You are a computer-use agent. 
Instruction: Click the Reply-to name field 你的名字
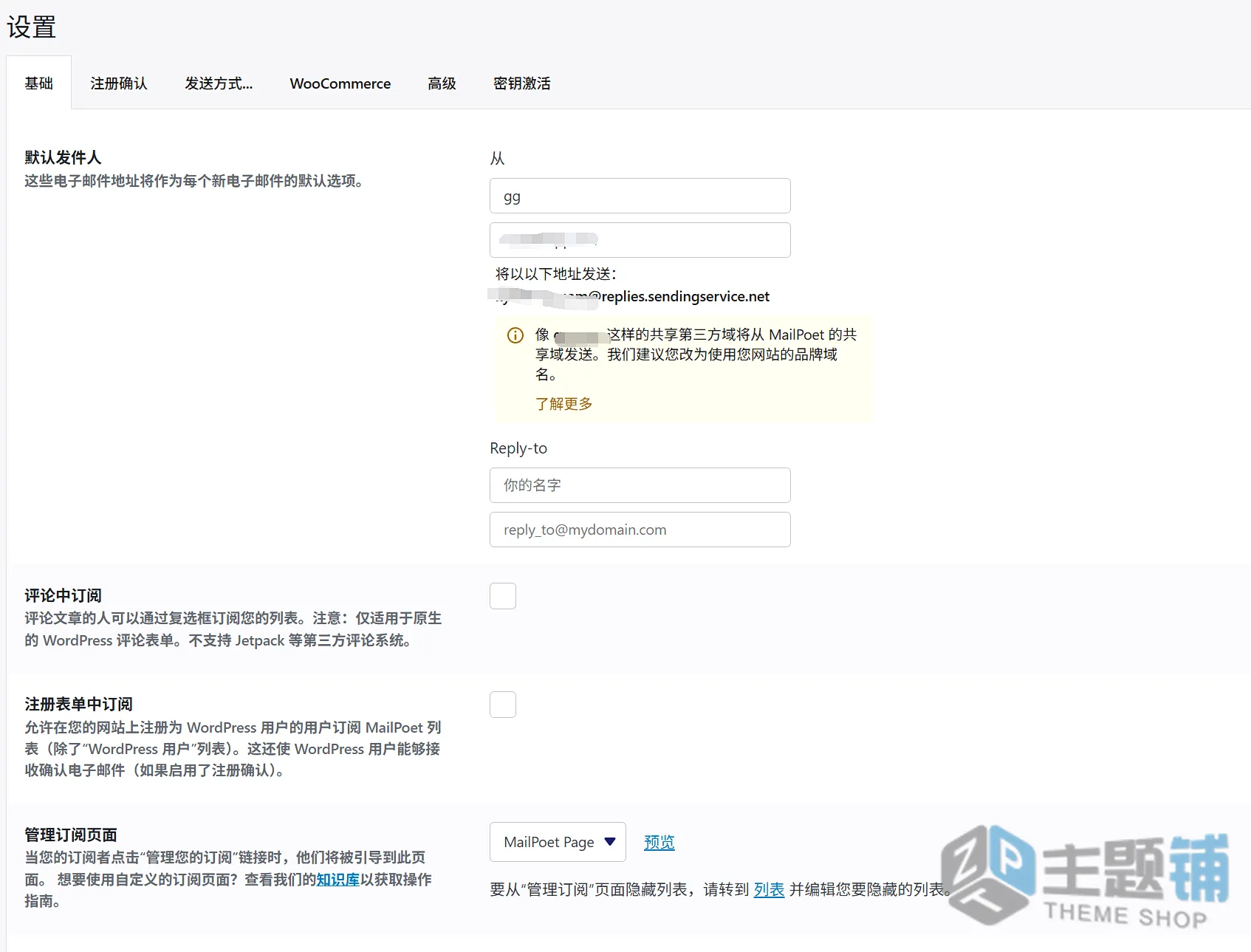pos(640,485)
